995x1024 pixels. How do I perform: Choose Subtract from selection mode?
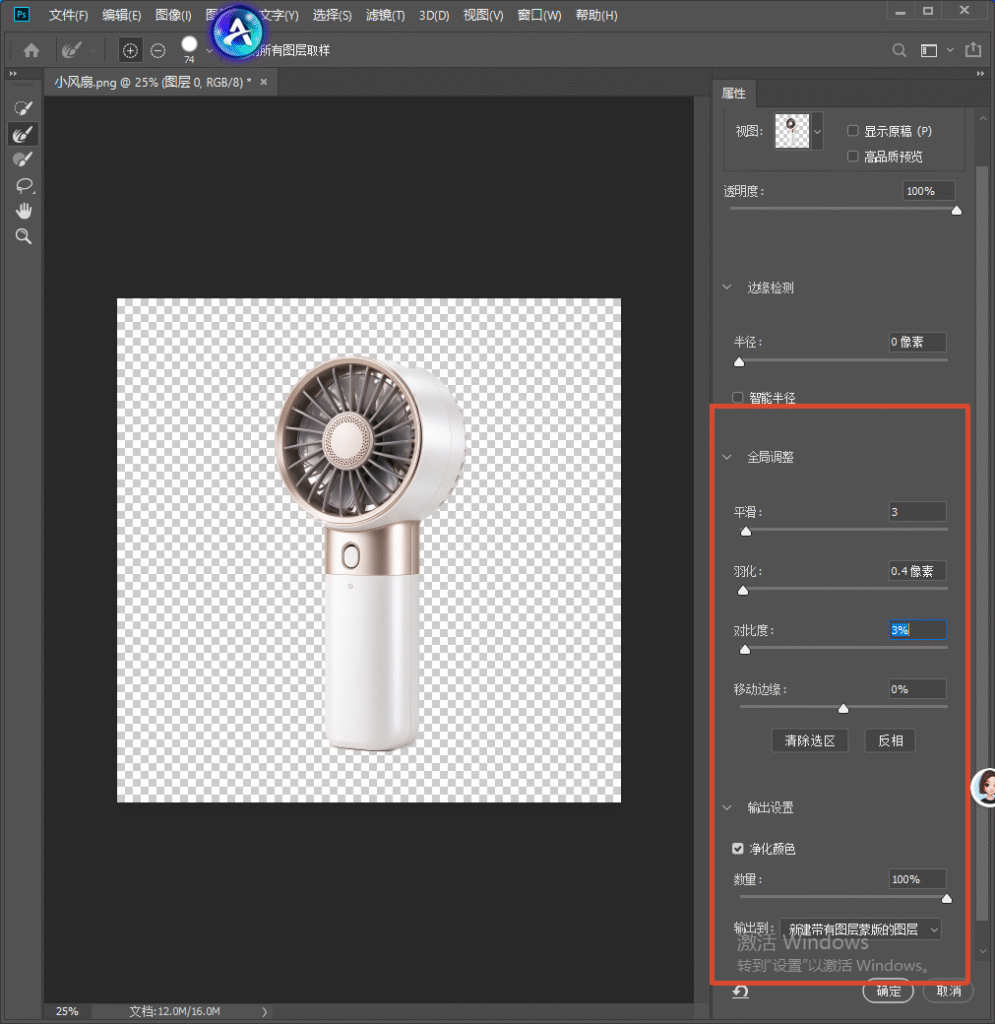[158, 50]
